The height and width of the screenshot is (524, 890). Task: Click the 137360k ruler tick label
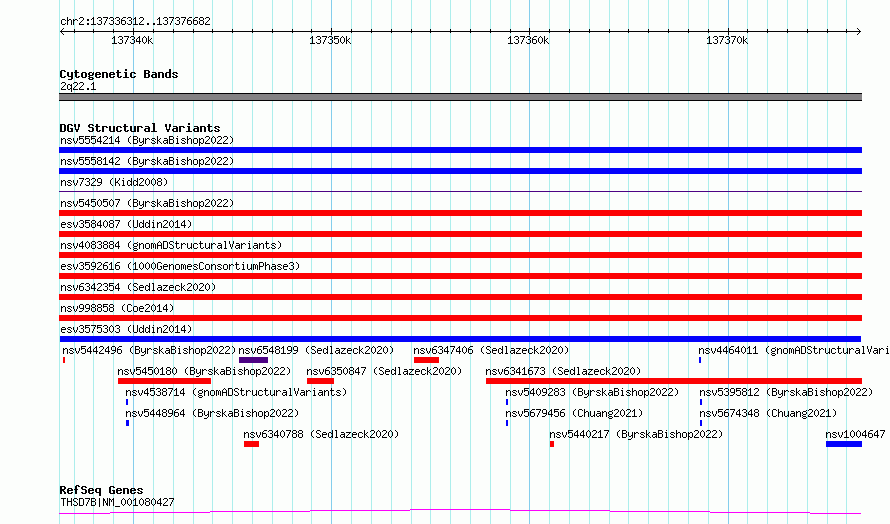point(528,40)
